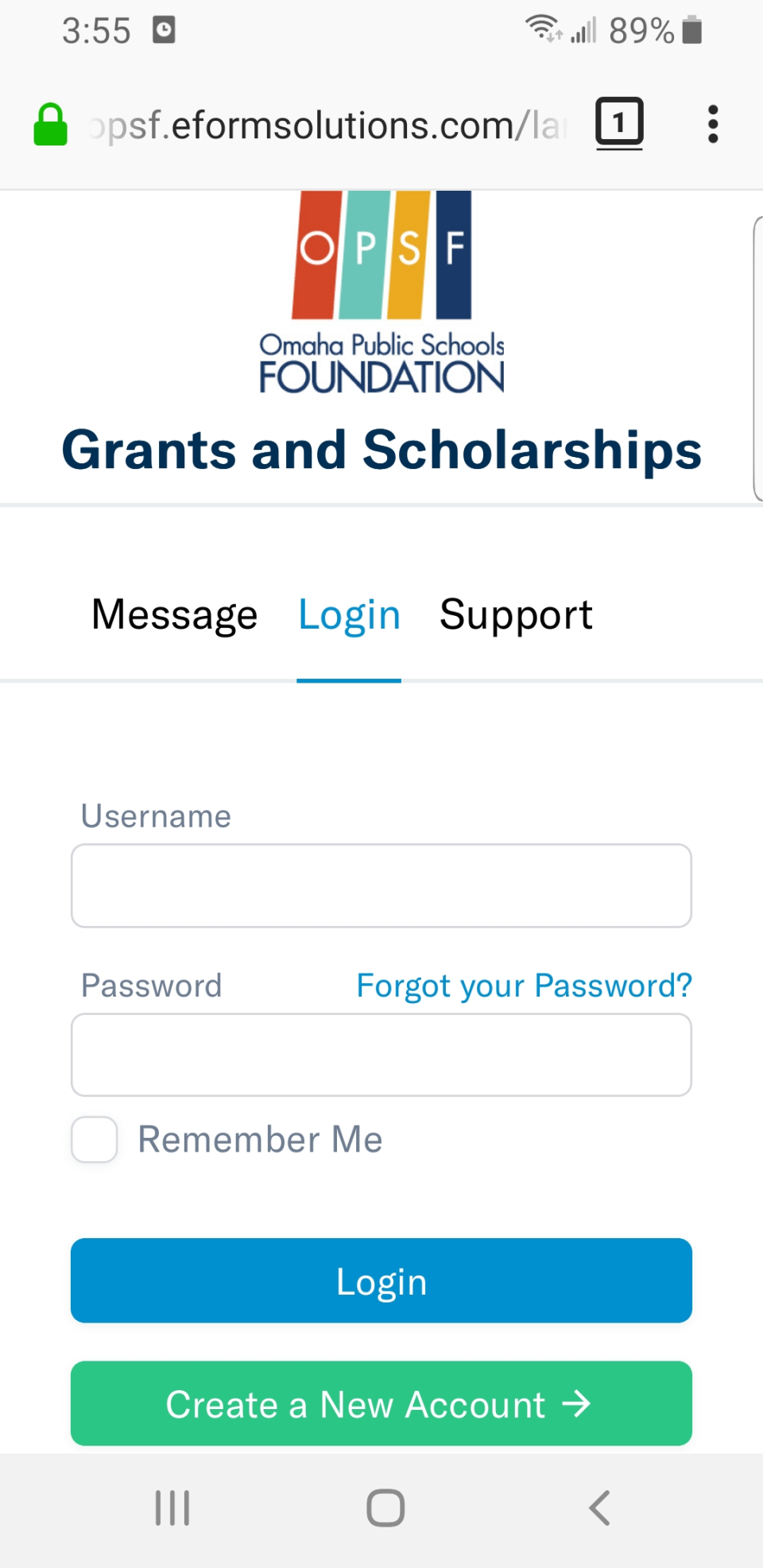Open the browser tab switcher
Viewport: 763px width, 1568px height.
pyautogui.click(x=619, y=123)
